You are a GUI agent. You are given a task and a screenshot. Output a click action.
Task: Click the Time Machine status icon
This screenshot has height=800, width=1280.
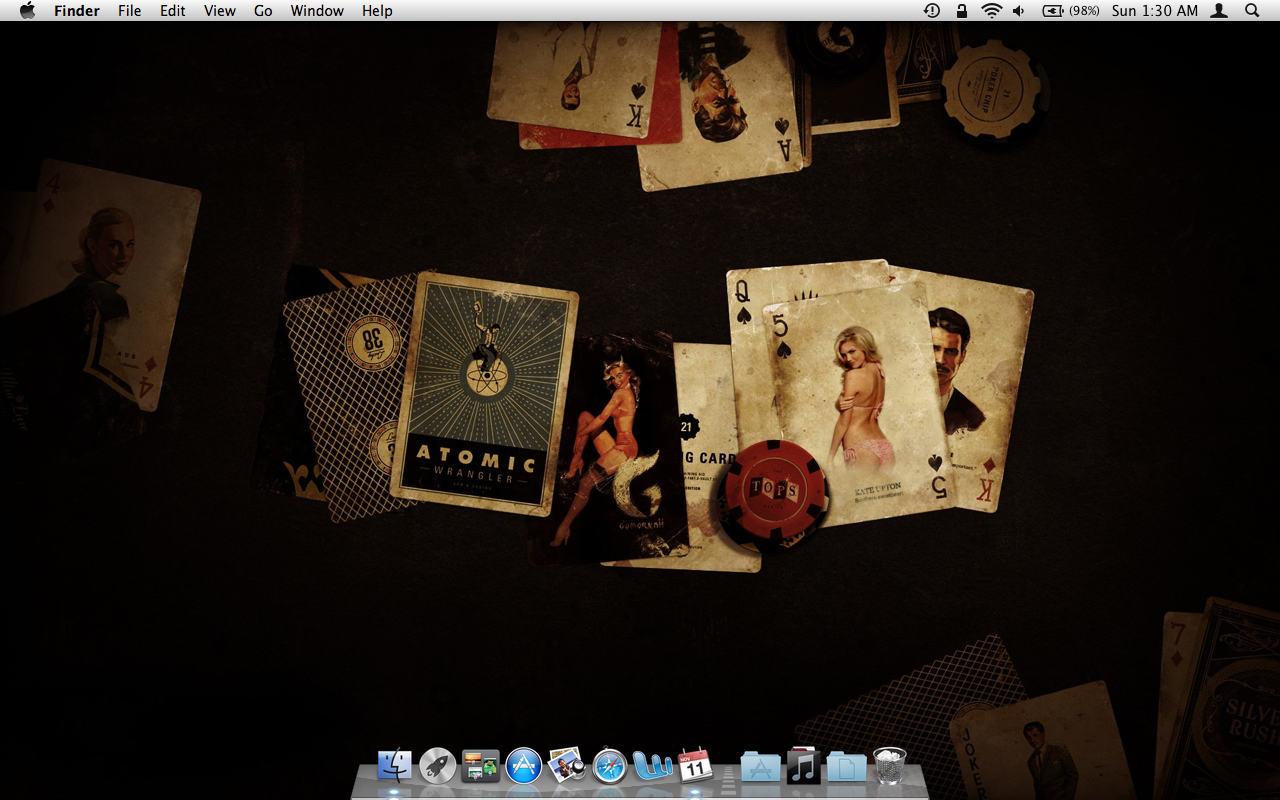coord(932,11)
